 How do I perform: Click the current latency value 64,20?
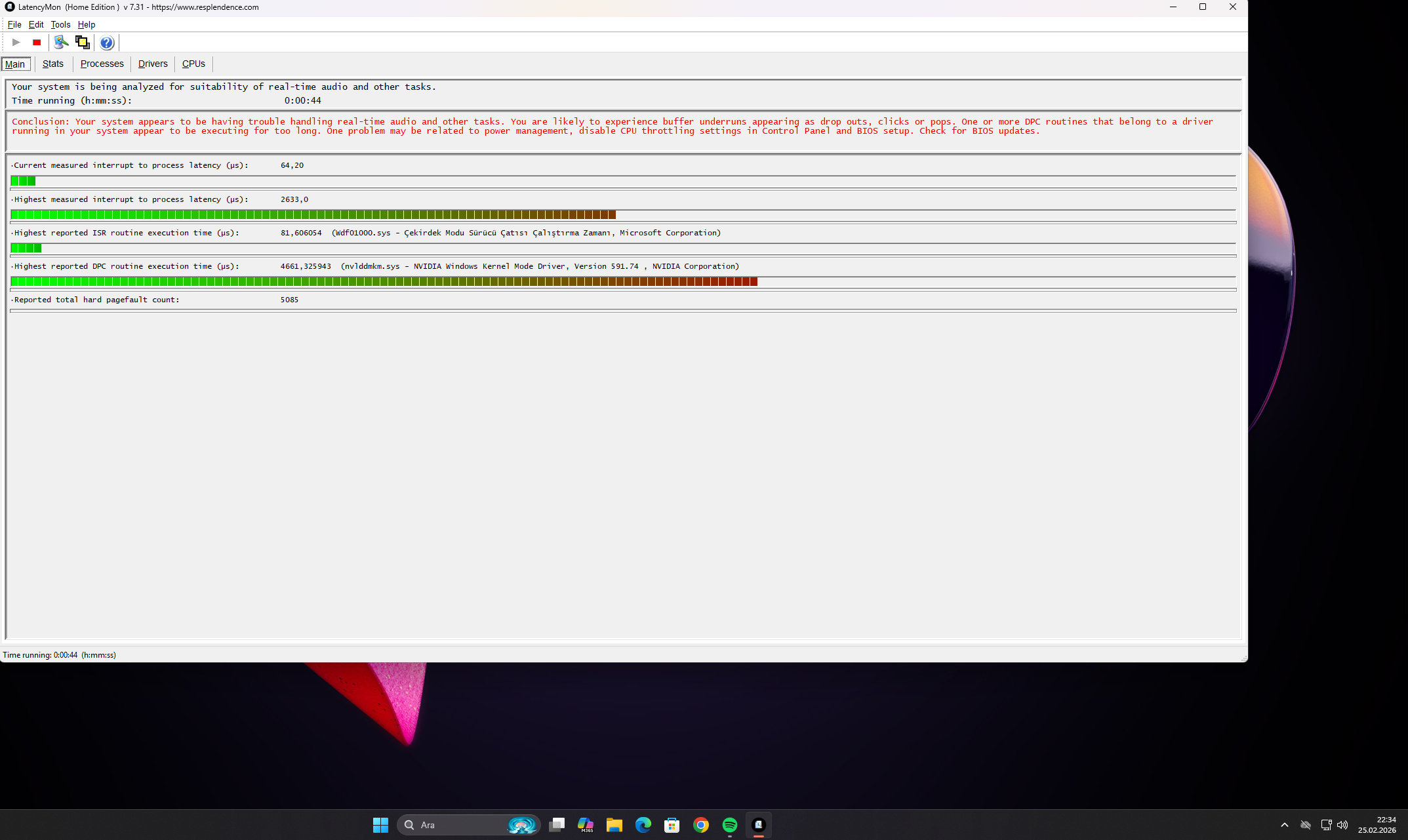click(292, 165)
